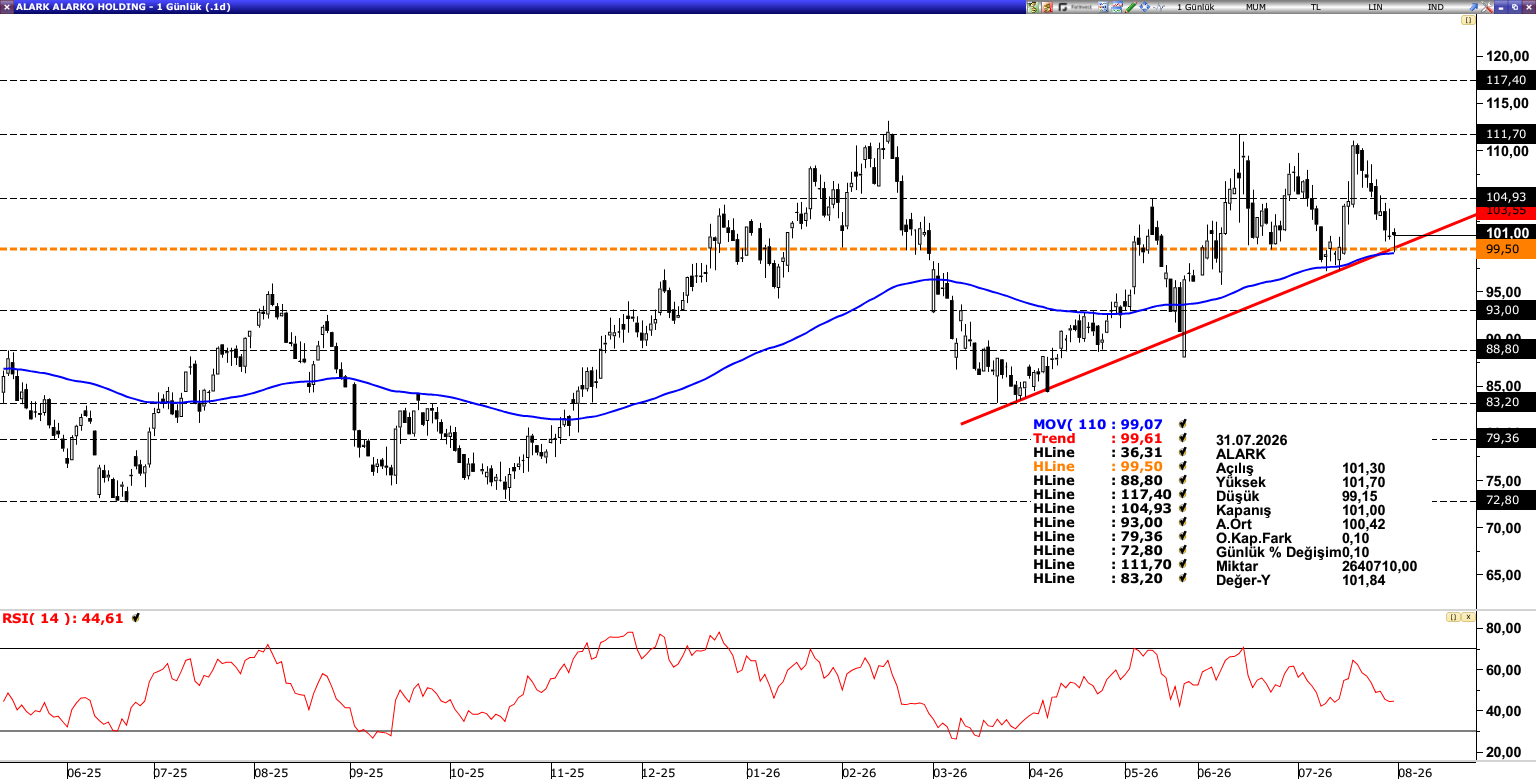Open the IND indicator menu

coord(1435,7)
